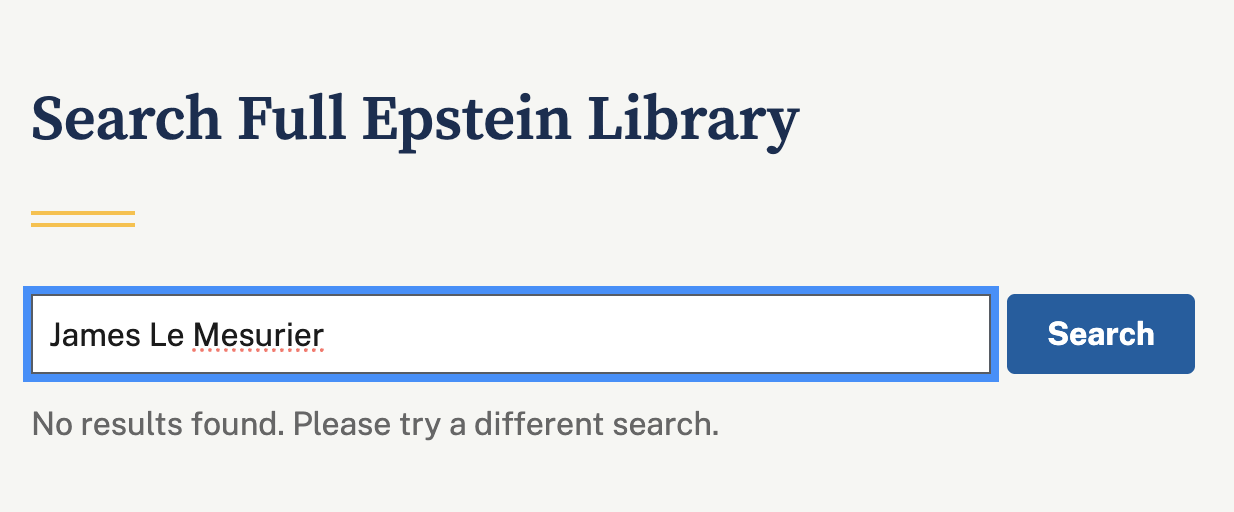Click the yellow double-line divider under heading
Viewport: 1234px width, 512px height.
(83, 219)
